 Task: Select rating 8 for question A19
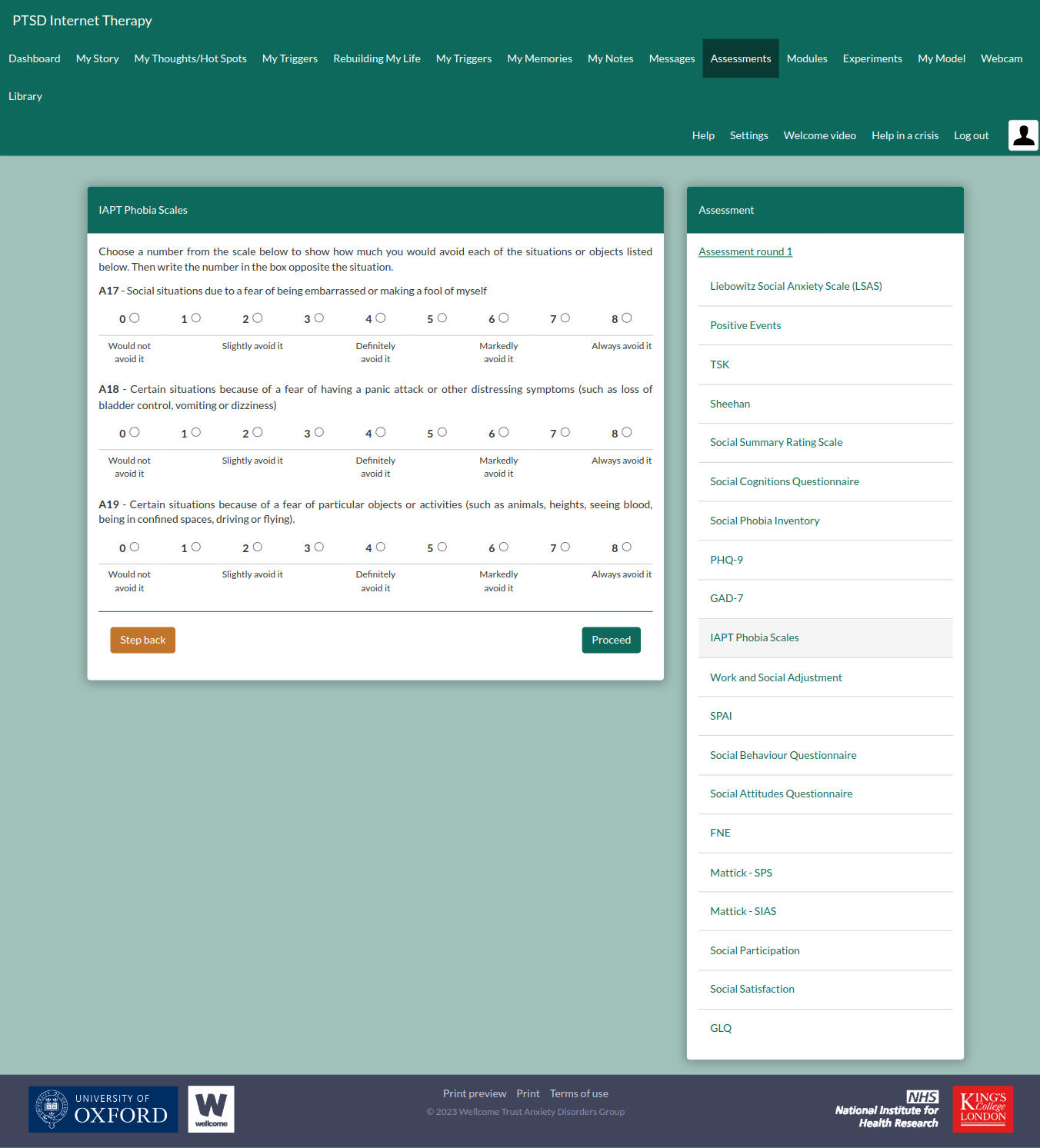627,547
